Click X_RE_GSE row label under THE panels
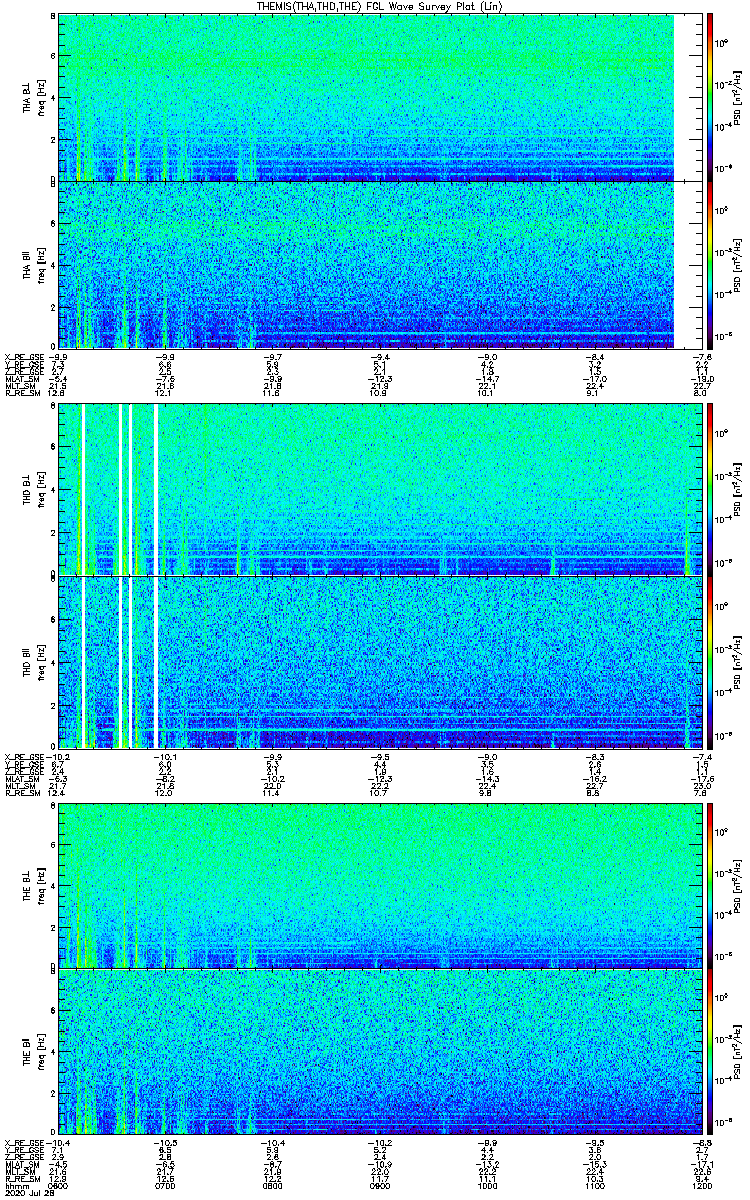750x1200 pixels. click(x=22, y=1141)
